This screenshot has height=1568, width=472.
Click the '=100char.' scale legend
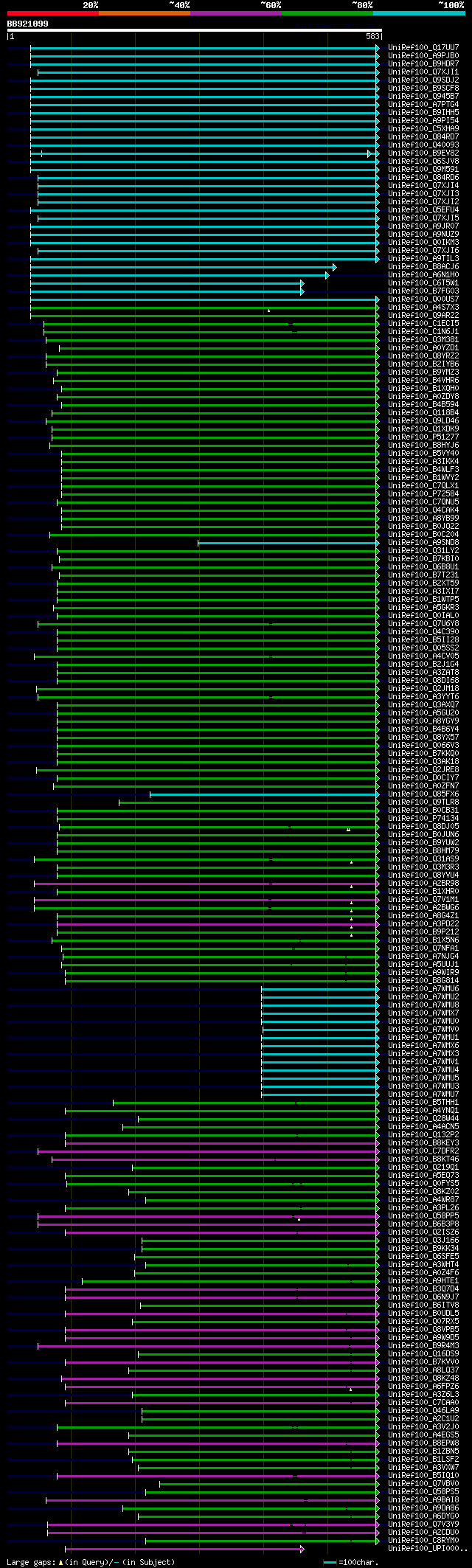click(352, 1562)
